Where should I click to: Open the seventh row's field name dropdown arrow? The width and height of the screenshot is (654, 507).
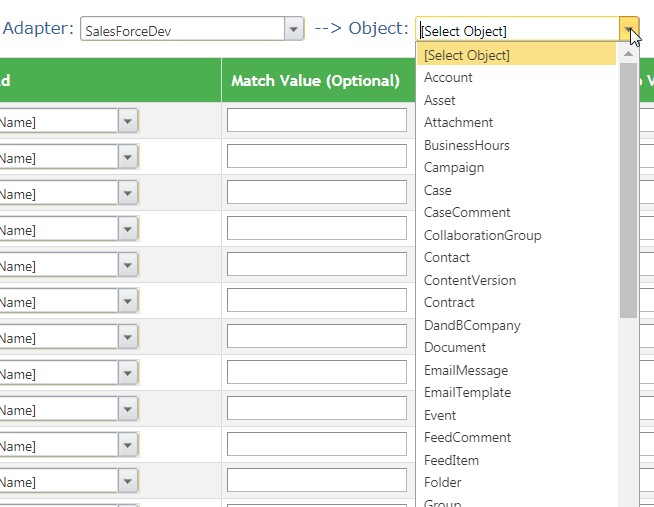point(128,337)
